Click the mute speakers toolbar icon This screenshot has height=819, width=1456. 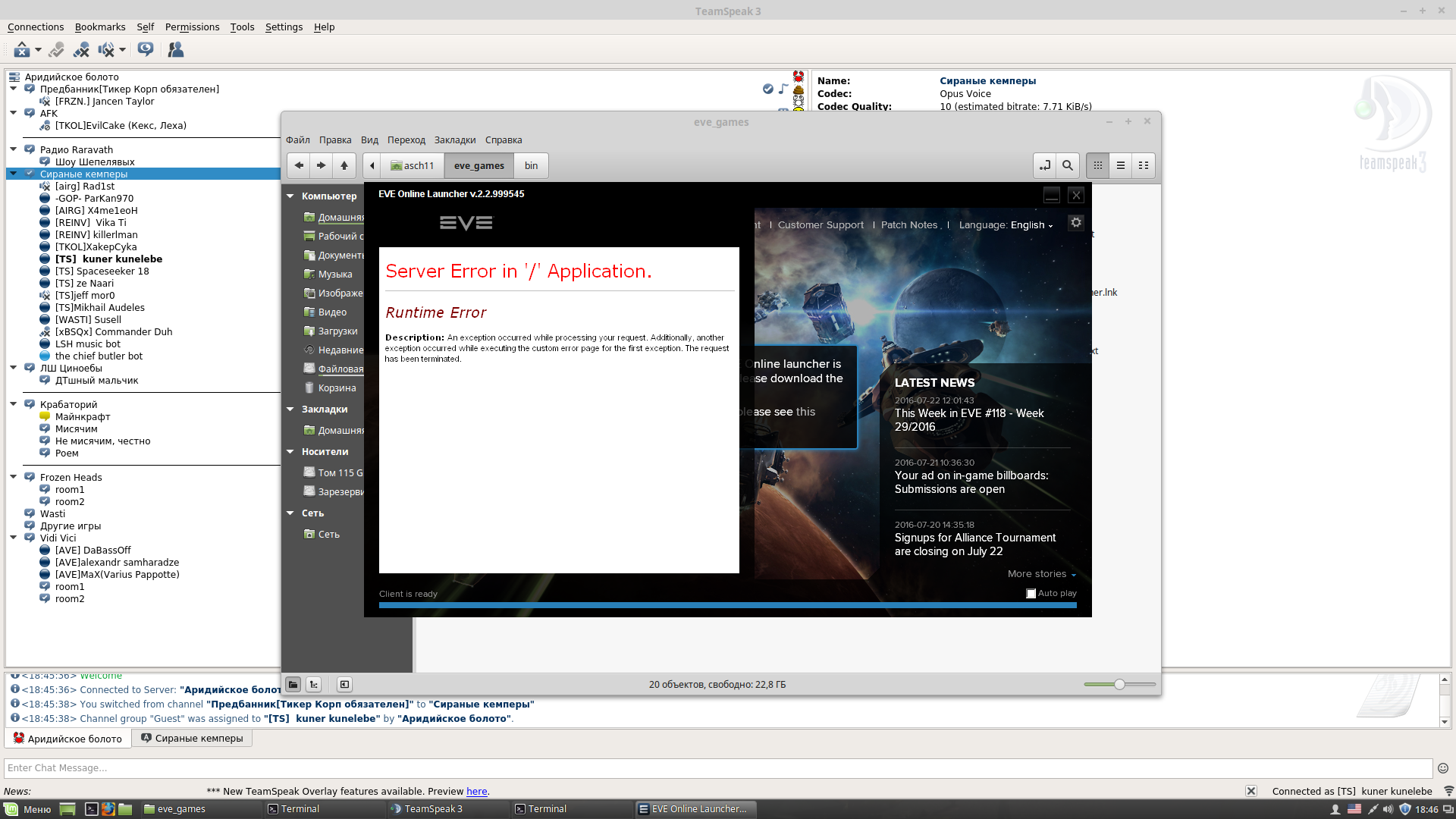[106, 50]
